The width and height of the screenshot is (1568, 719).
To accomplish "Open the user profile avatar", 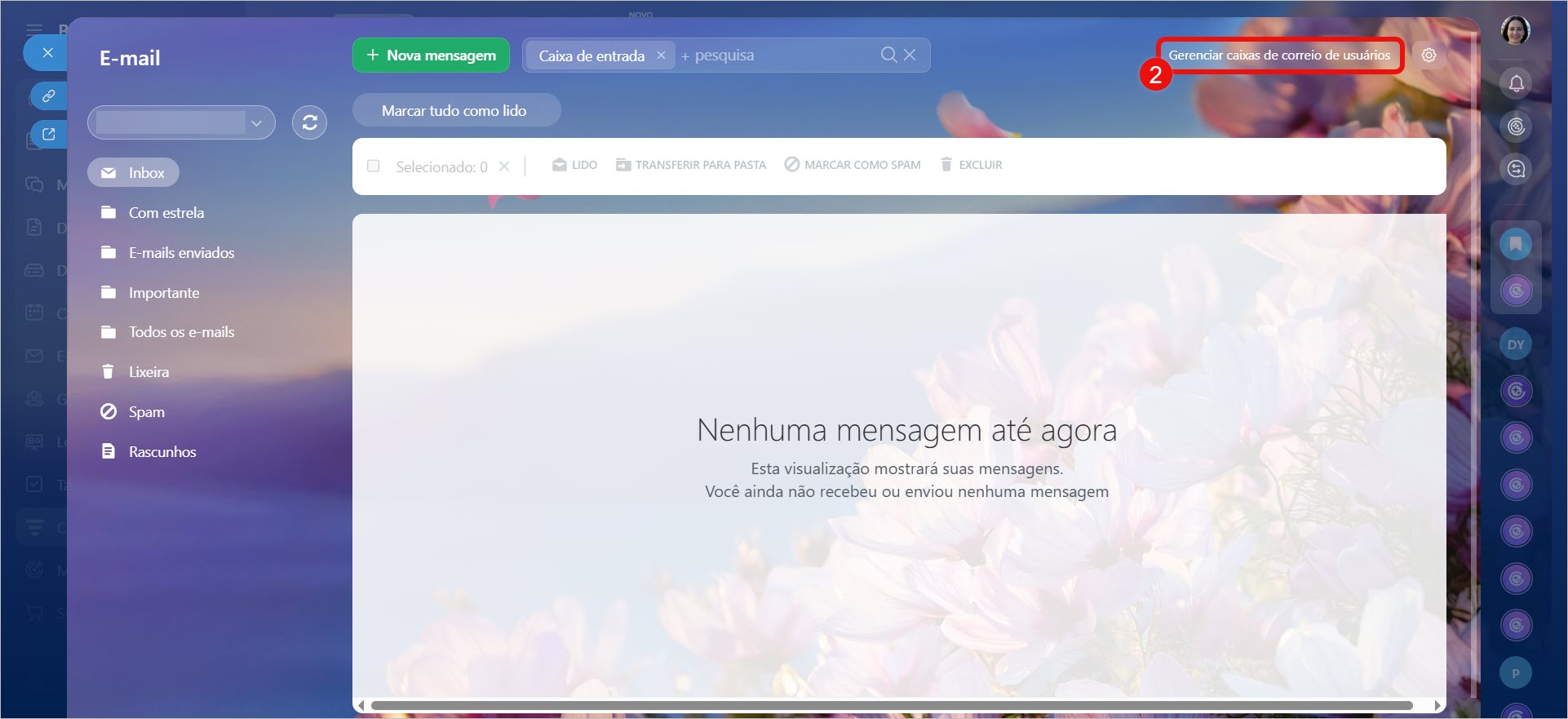I will point(1515,31).
